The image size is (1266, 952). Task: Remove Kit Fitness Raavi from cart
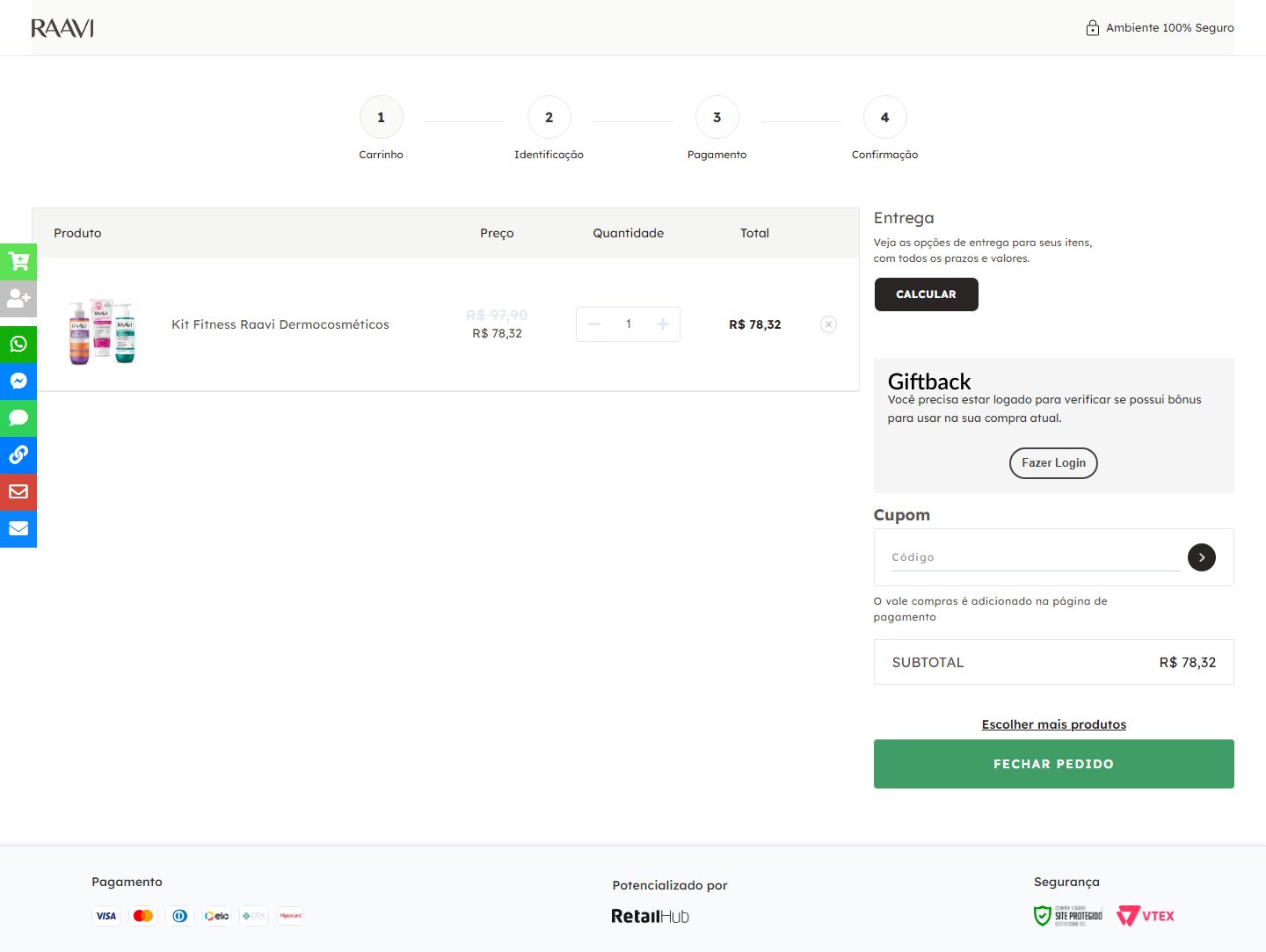[x=828, y=324]
